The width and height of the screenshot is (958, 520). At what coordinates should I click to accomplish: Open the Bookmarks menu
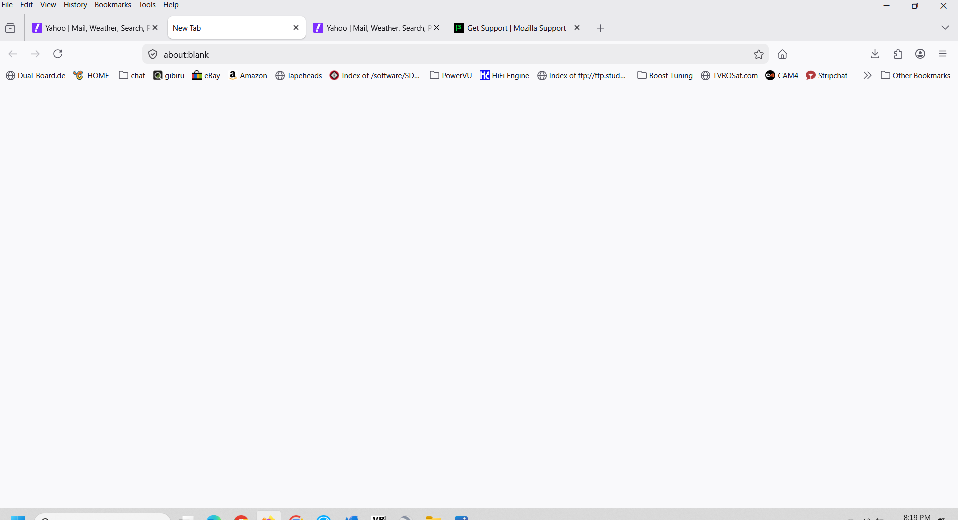tap(112, 4)
